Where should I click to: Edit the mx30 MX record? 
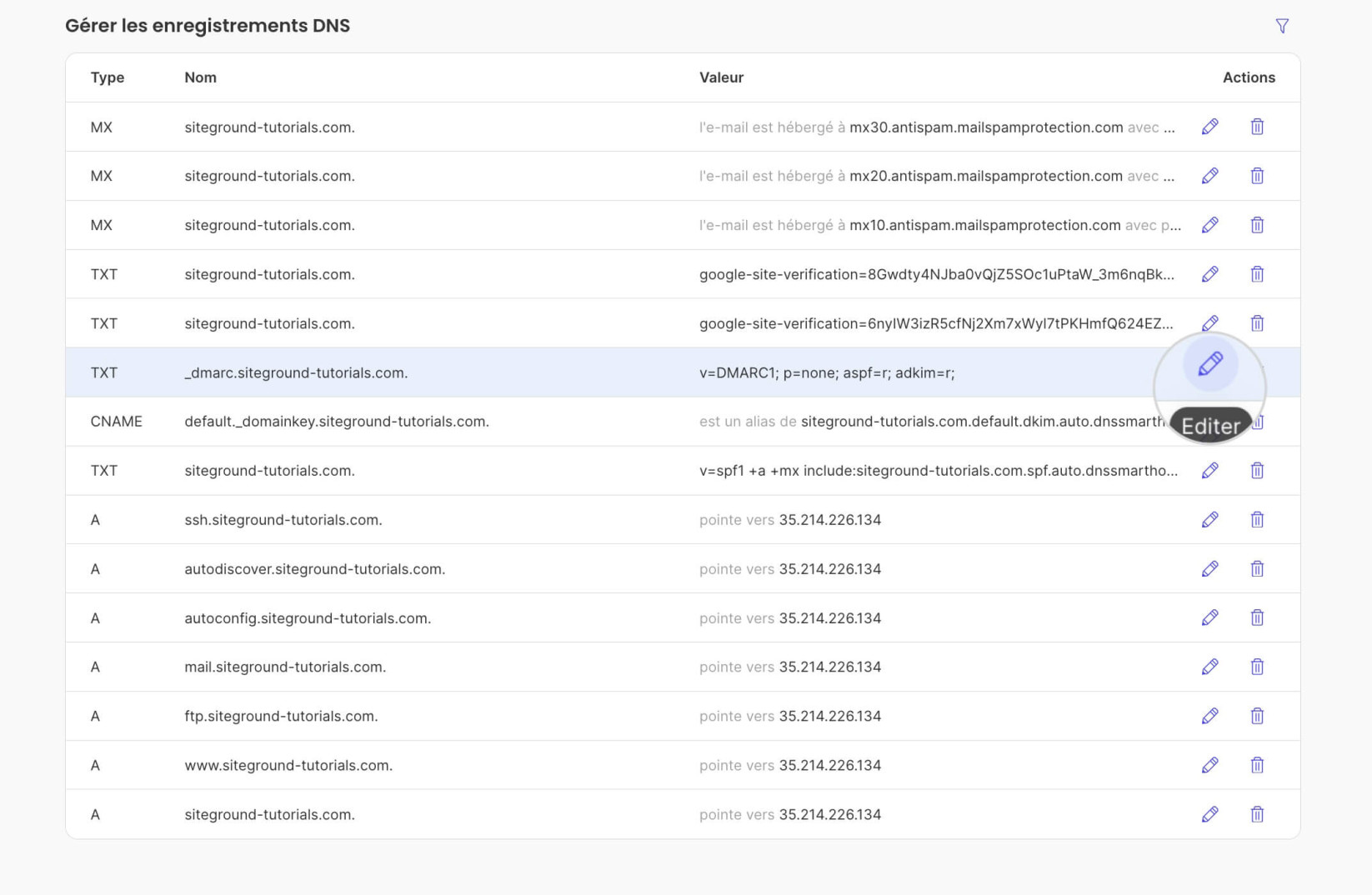pyautogui.click(x=1210, y=127)
